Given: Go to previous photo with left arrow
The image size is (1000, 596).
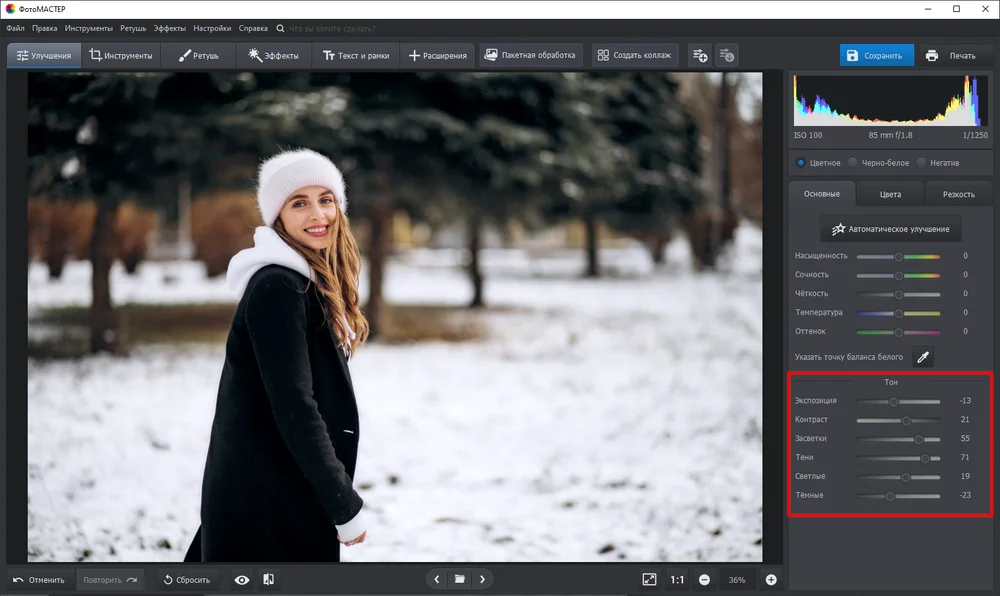Looking at the screenshot, I should coord(437,579).
